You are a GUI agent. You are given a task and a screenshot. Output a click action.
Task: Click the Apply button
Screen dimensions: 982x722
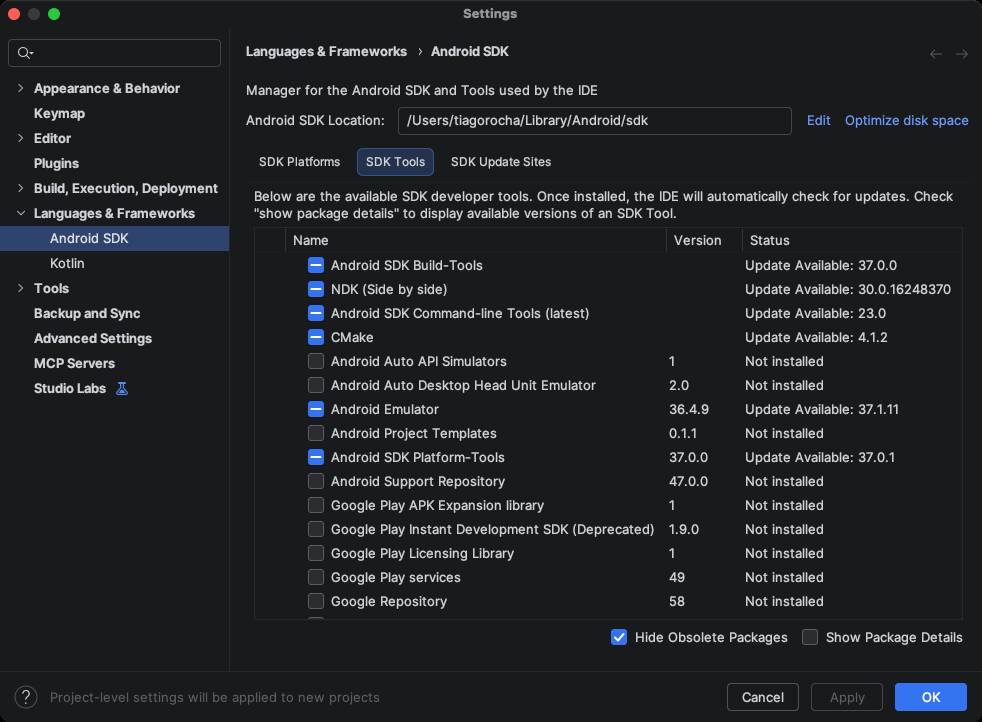pyautogui.click(x=847, y=697)
